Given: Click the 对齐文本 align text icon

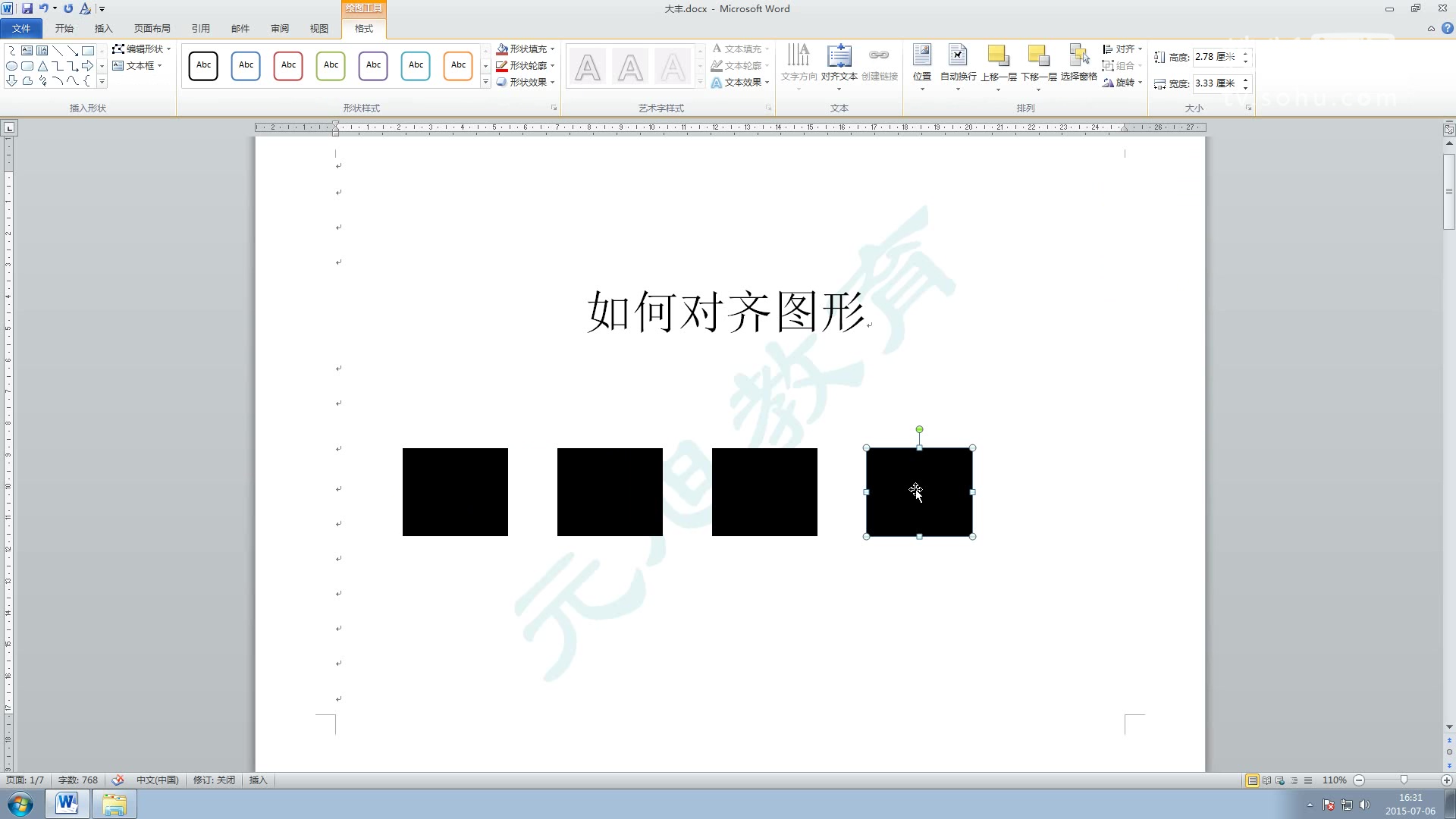Looking at the screenshot, I should point(839,56).
